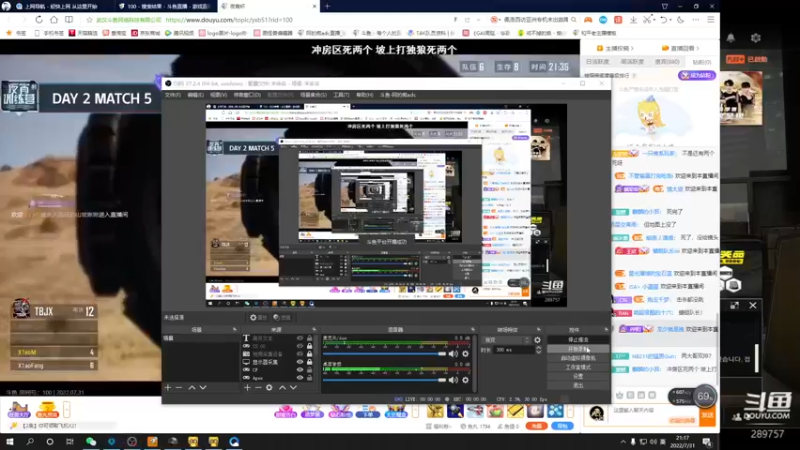The width and height of the screenshot is (800, 450).
Task: Click the 开始录制 button
Action: tap(578, 349)
